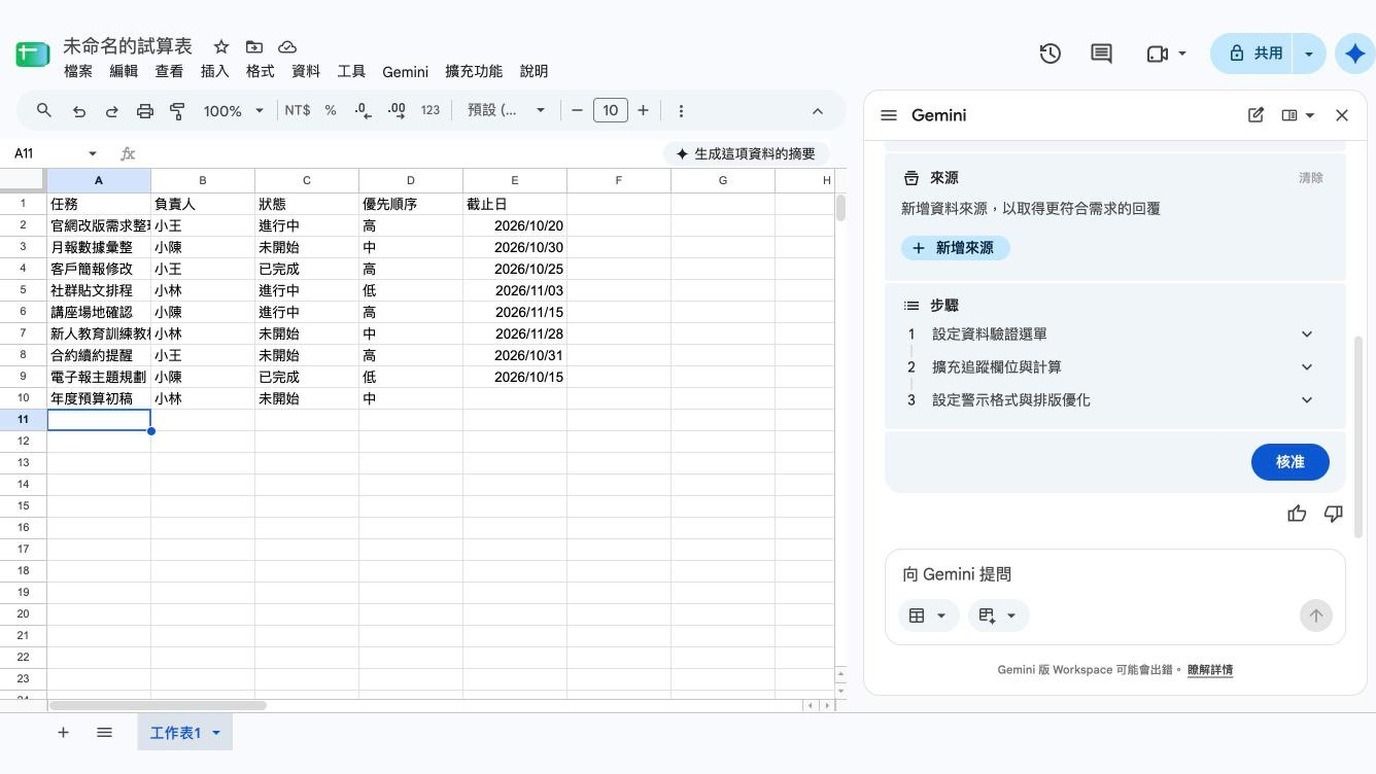Decrease decimal places
Screen dimensions: 1376x774
(x=363, y=110)
